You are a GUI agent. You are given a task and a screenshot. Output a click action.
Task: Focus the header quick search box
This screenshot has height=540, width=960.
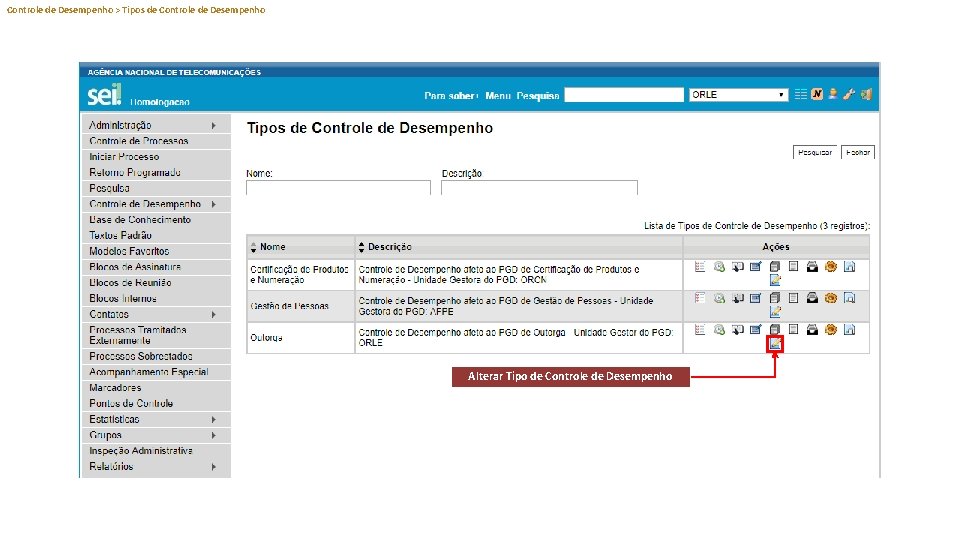coord(624,95)
